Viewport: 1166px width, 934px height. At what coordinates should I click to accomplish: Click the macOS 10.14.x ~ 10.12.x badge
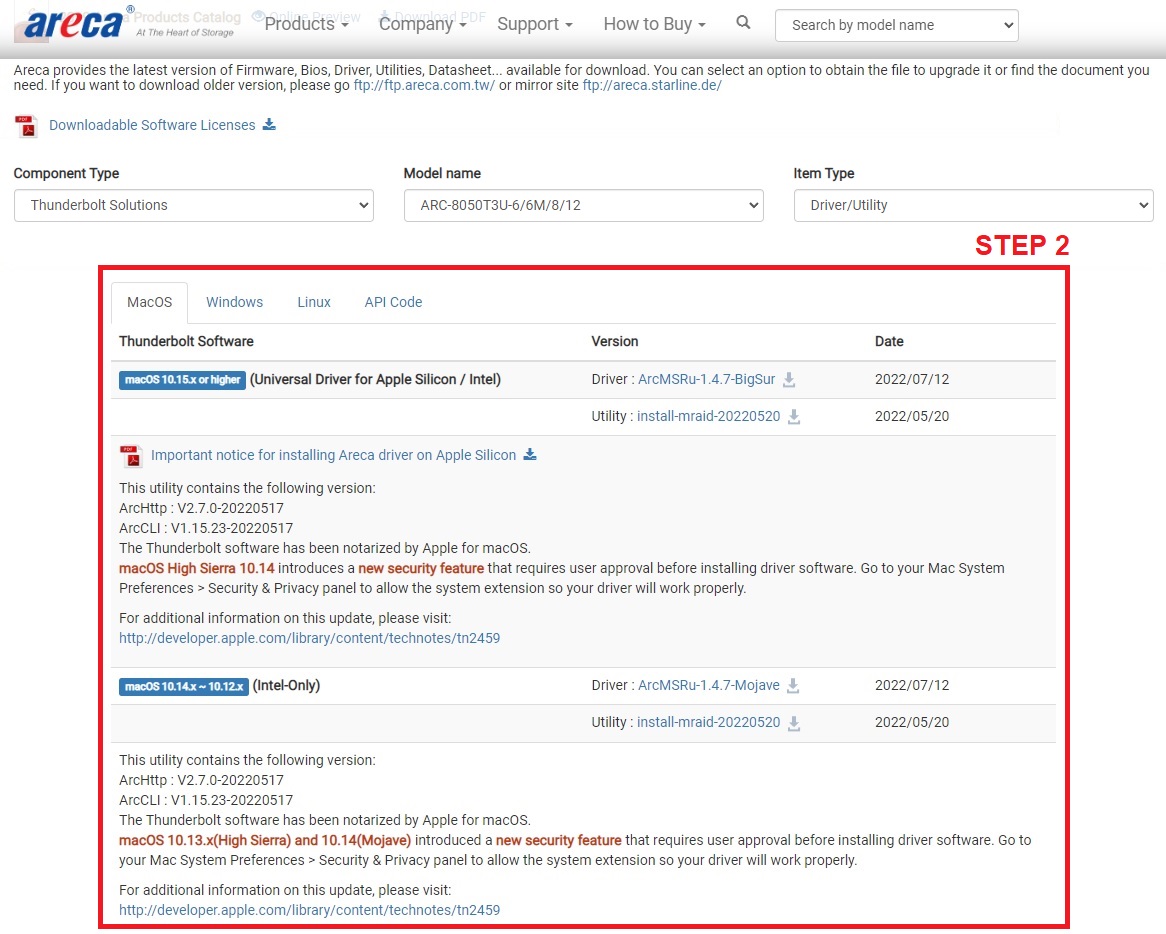[x=184, y=686]
